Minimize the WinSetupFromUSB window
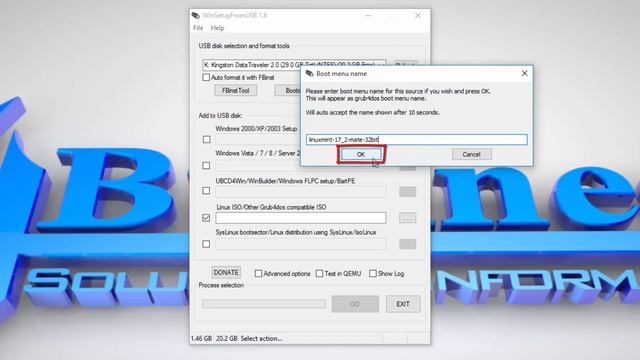The width and height of the screenshot is (640, 360). (x=368, y=16)
